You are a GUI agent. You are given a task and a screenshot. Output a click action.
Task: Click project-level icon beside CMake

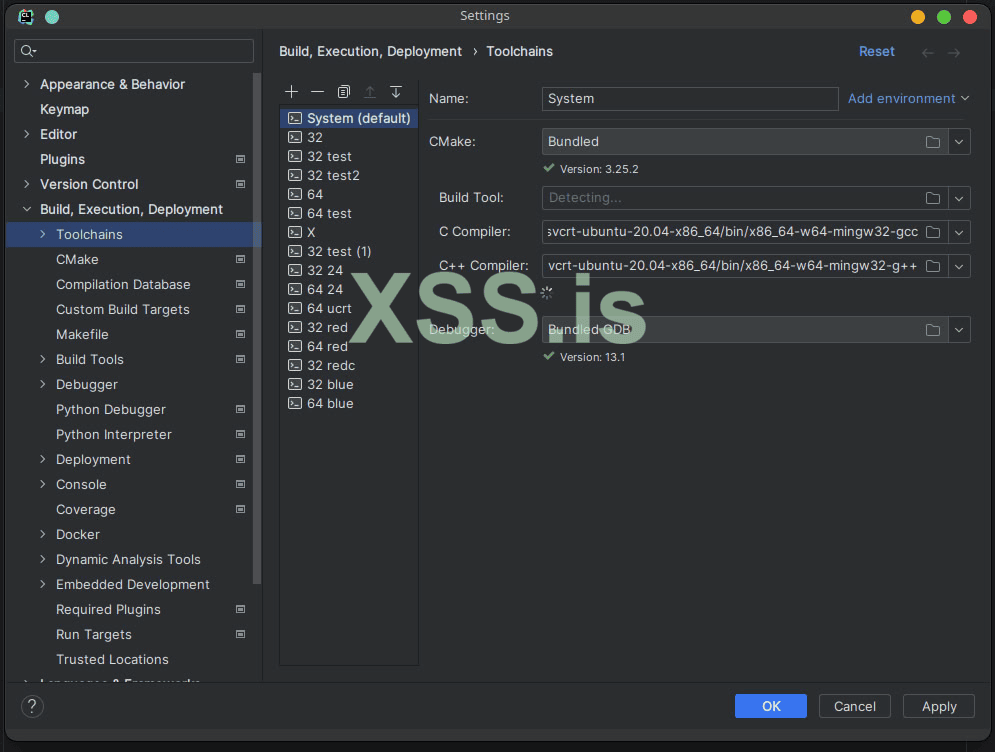tap(241, 259)
